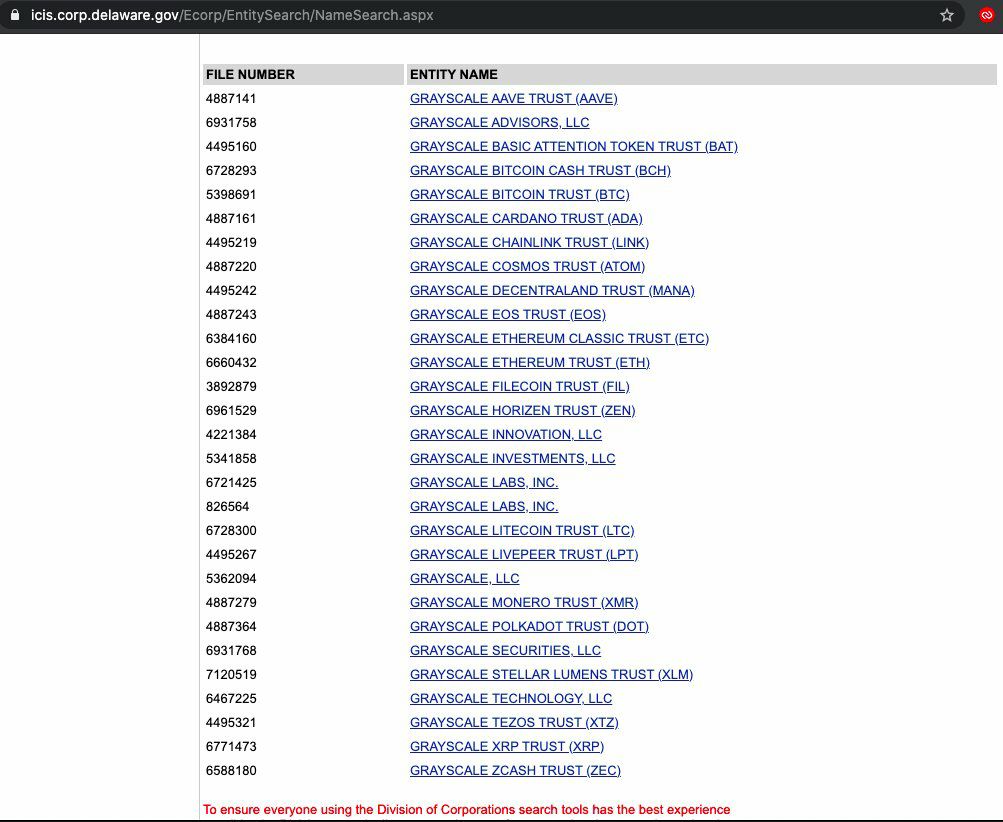Open GRAYSCALE MONERO TRUST (XMR) link
1003x822 pixels.
pos(524,602)
